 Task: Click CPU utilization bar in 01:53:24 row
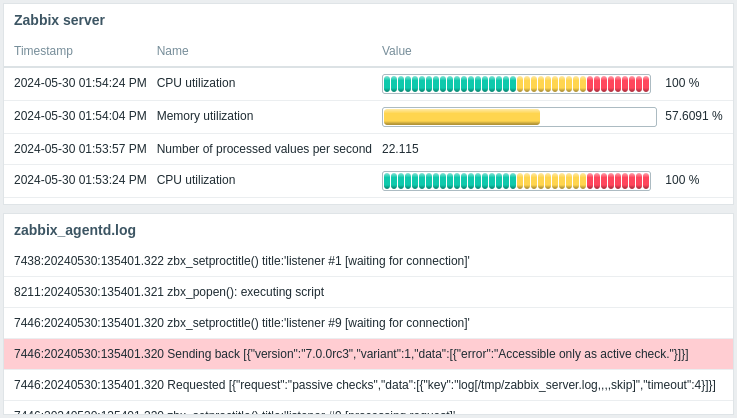pos(516,181)
